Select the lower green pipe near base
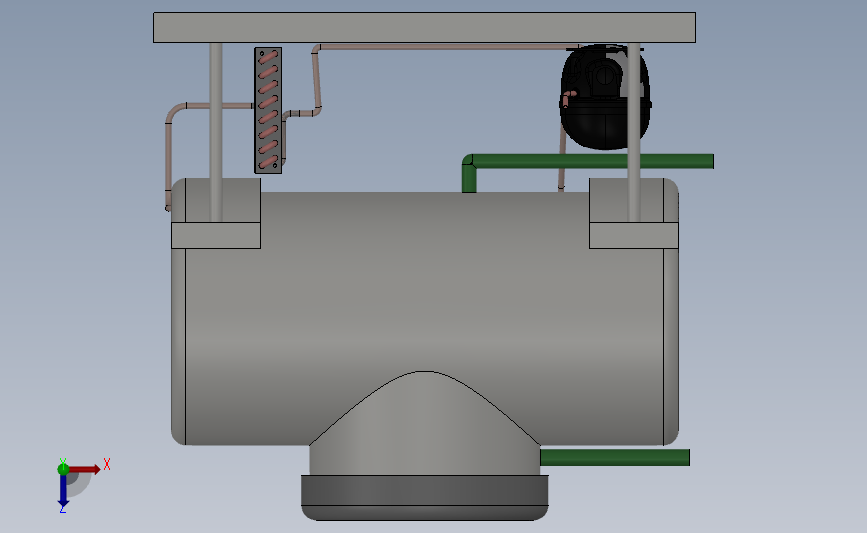The width and height of the screenshot is (867, 533). tap(615, 457)
